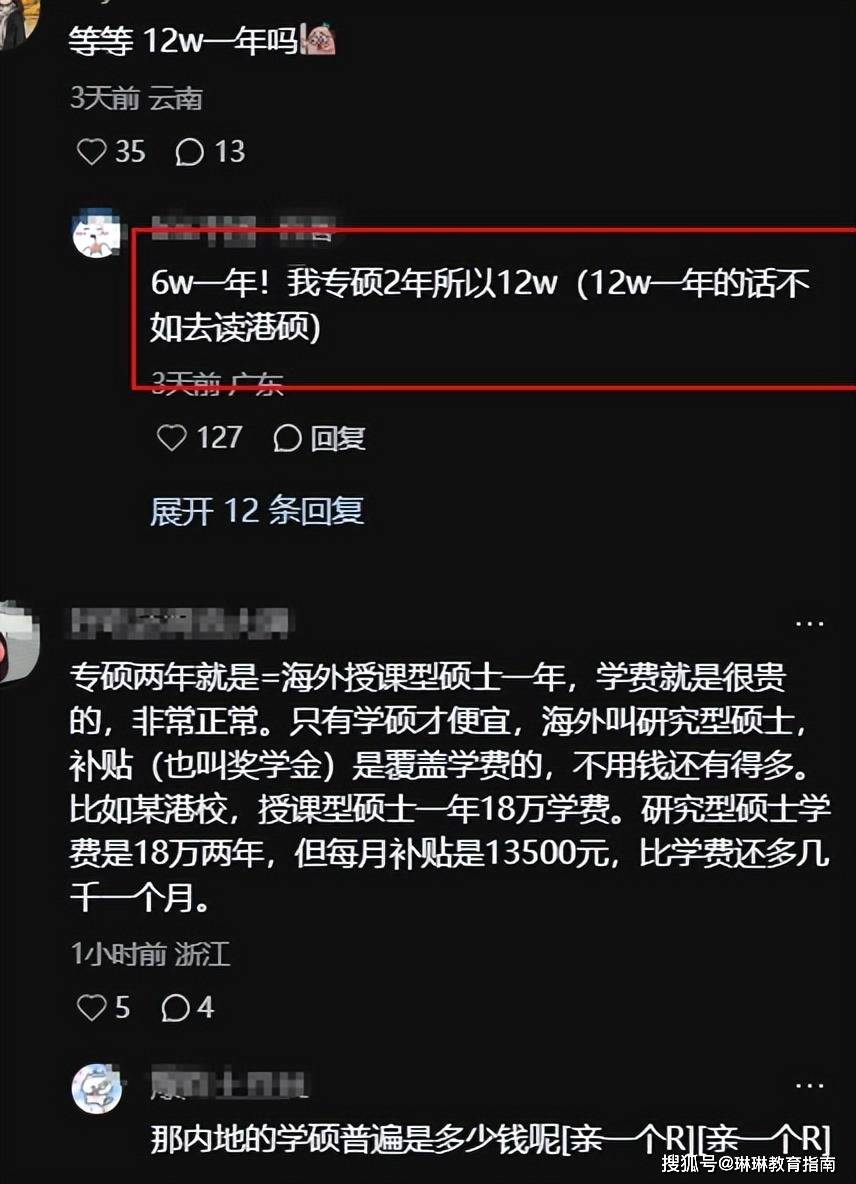856x1184 pixels.
Task: Click the pig emoji after 12w一年吗
Action: pos(319,39)
